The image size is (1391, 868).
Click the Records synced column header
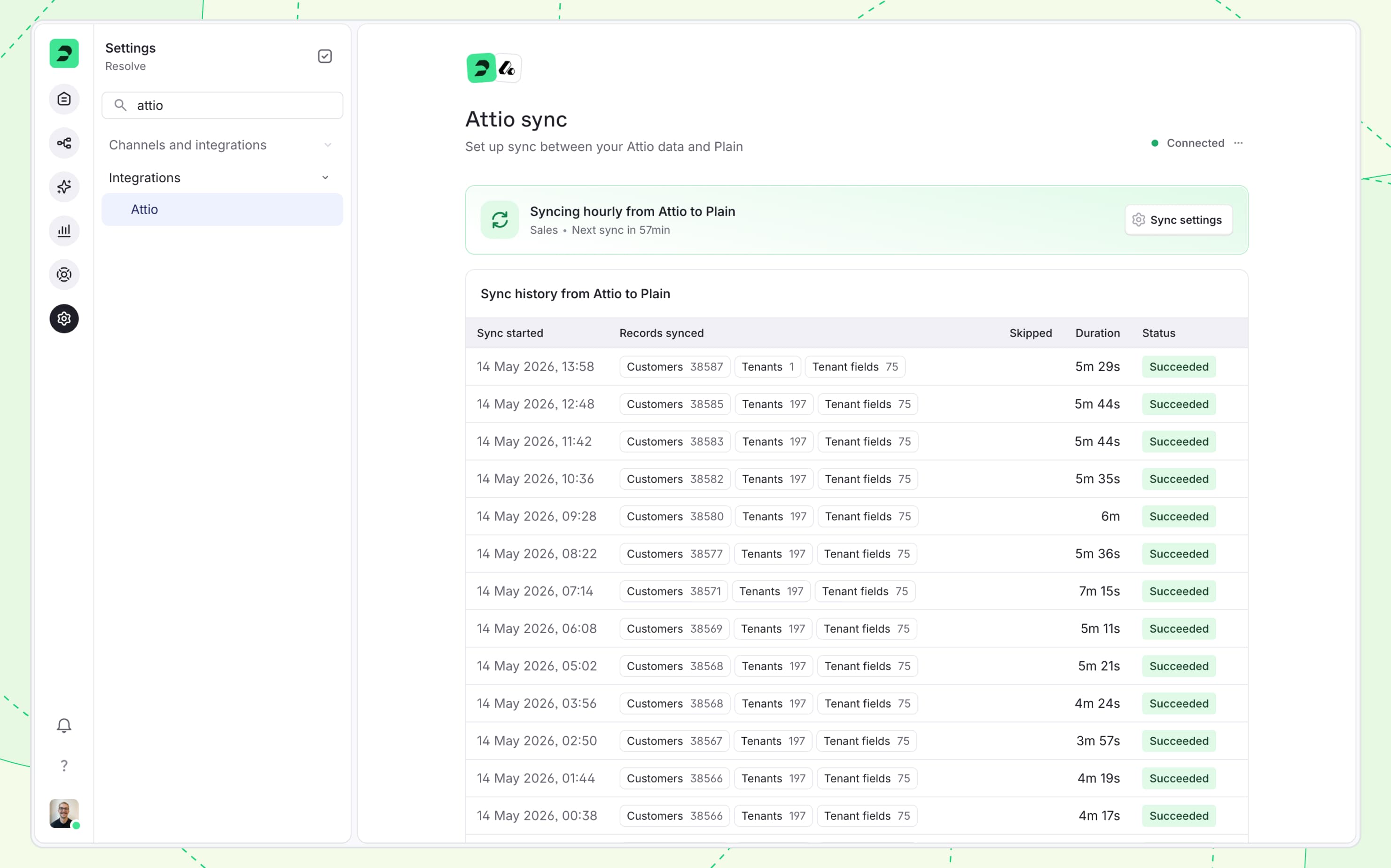662,333
